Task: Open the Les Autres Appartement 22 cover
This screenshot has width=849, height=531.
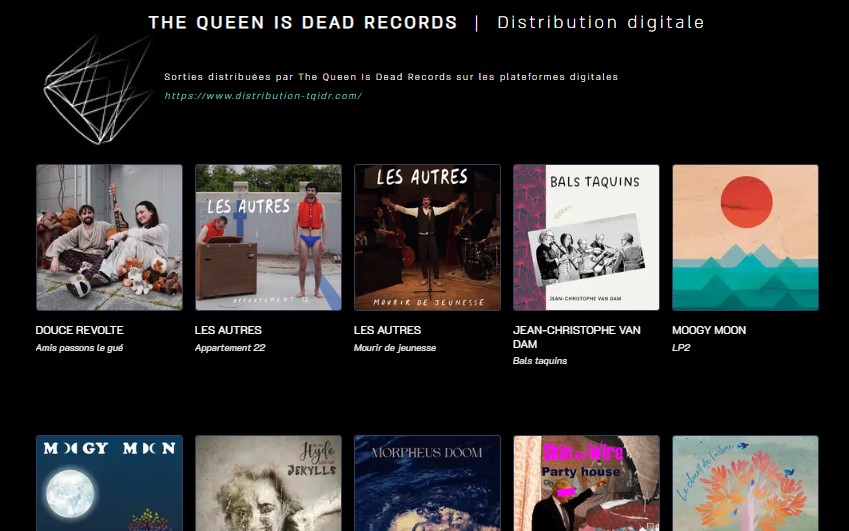Action: tap(269, 238)
